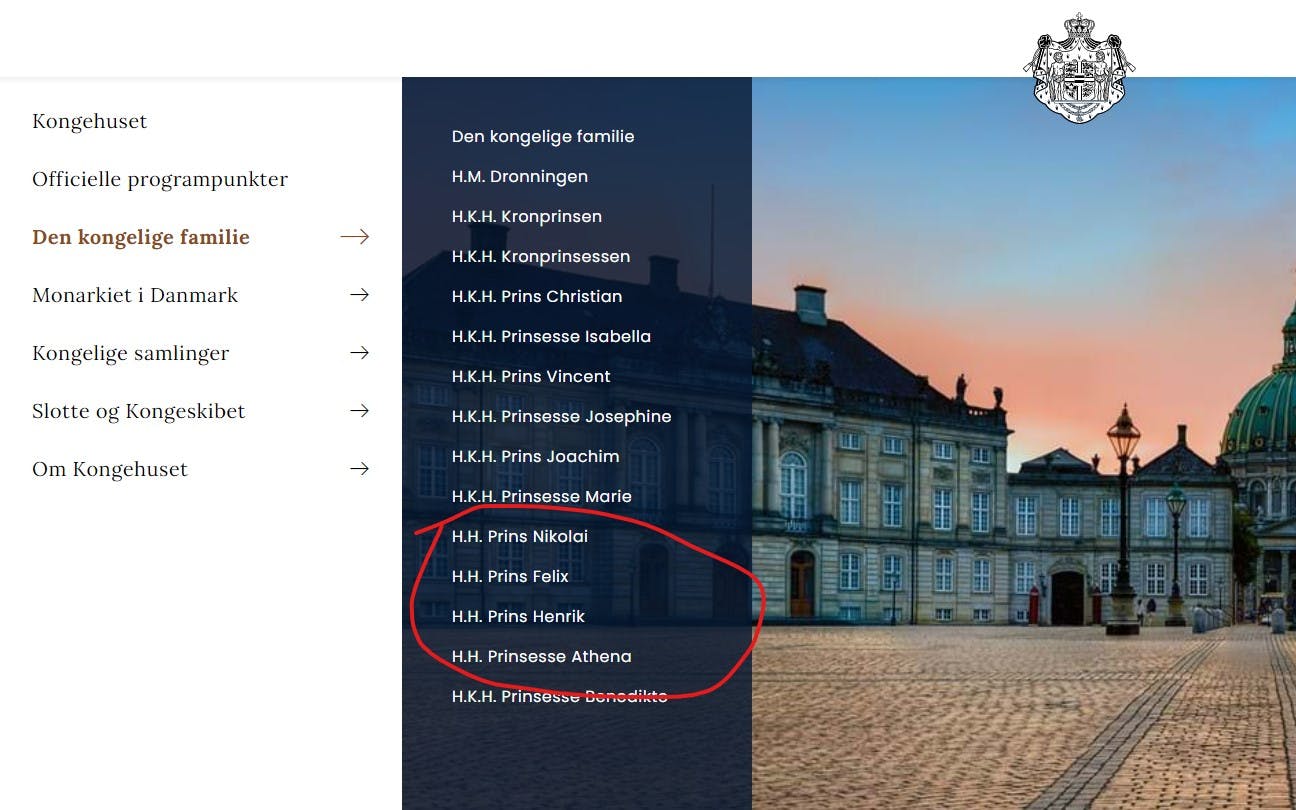Screen dimensions: 1296x810
Task: Open Officielle programpunkter in the menu
Action: 160,179
